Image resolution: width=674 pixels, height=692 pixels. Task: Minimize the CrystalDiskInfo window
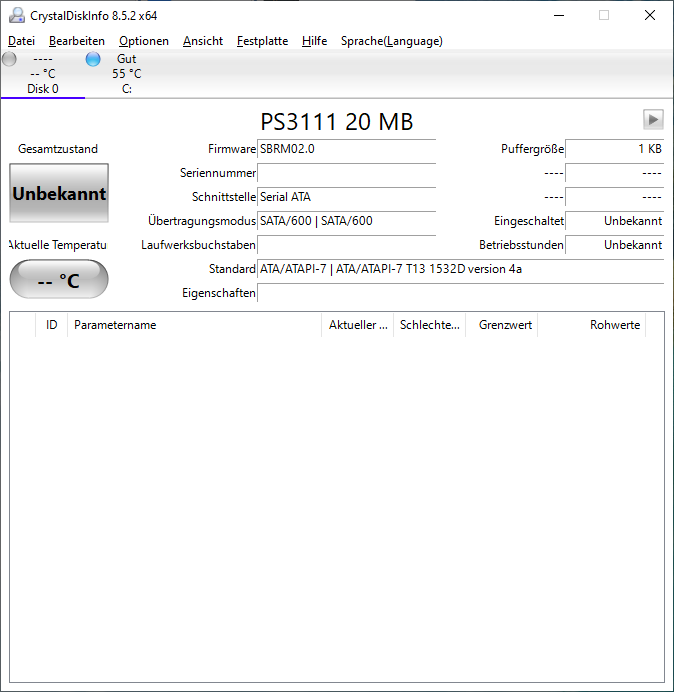(559, 15)
